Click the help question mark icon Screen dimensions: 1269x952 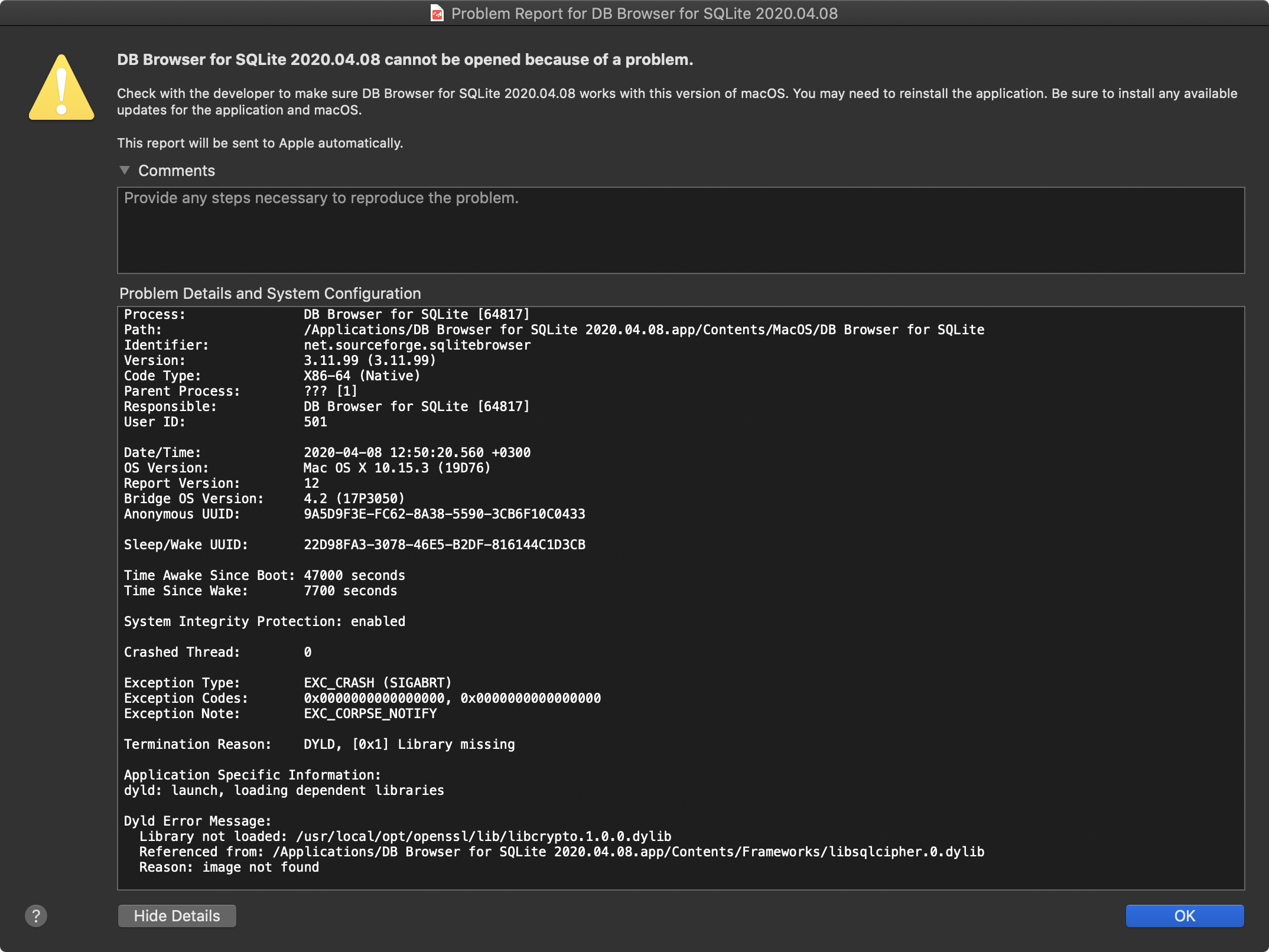pos(36,916)
